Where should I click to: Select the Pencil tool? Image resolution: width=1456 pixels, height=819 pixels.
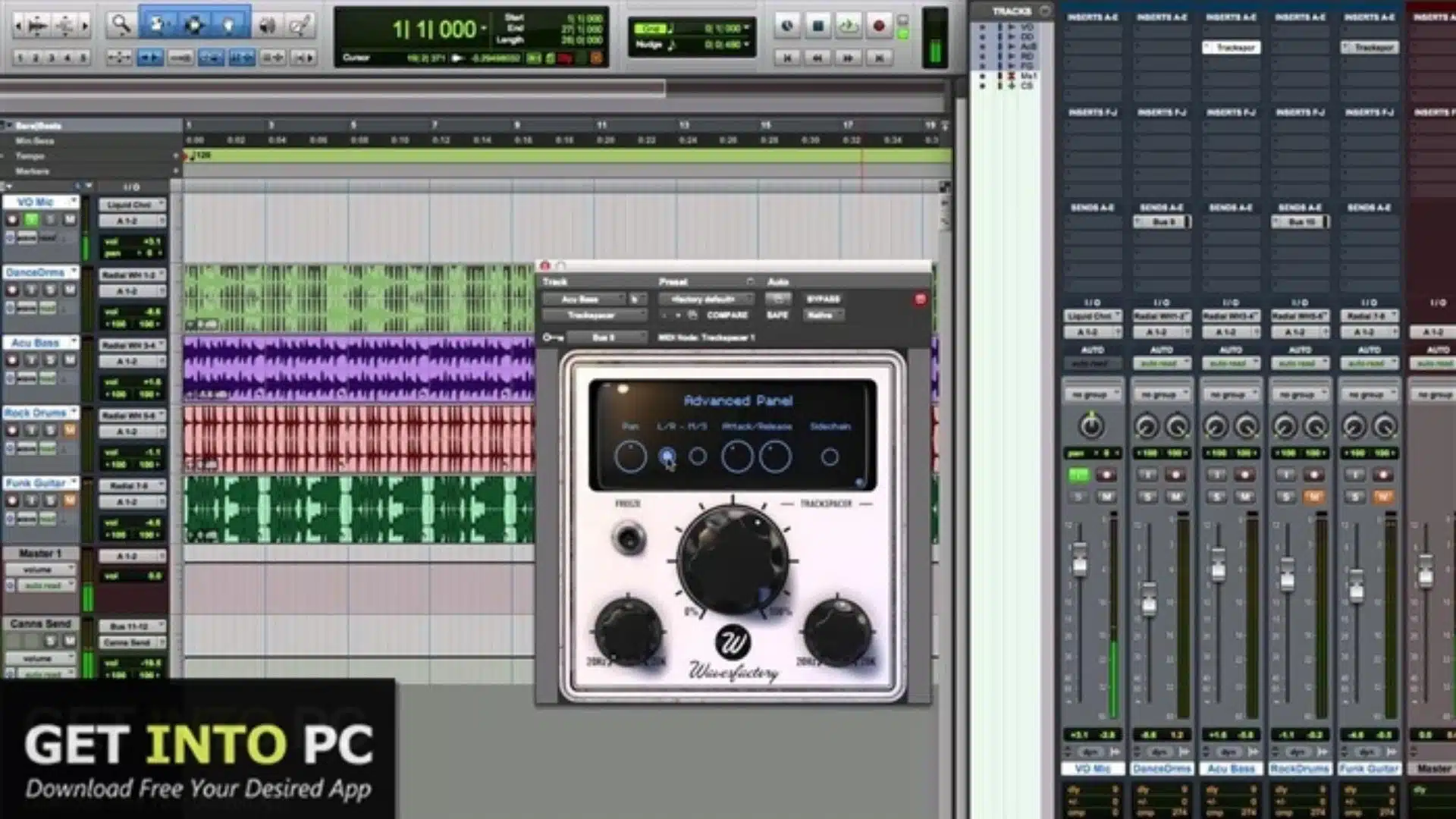(300, 26)
